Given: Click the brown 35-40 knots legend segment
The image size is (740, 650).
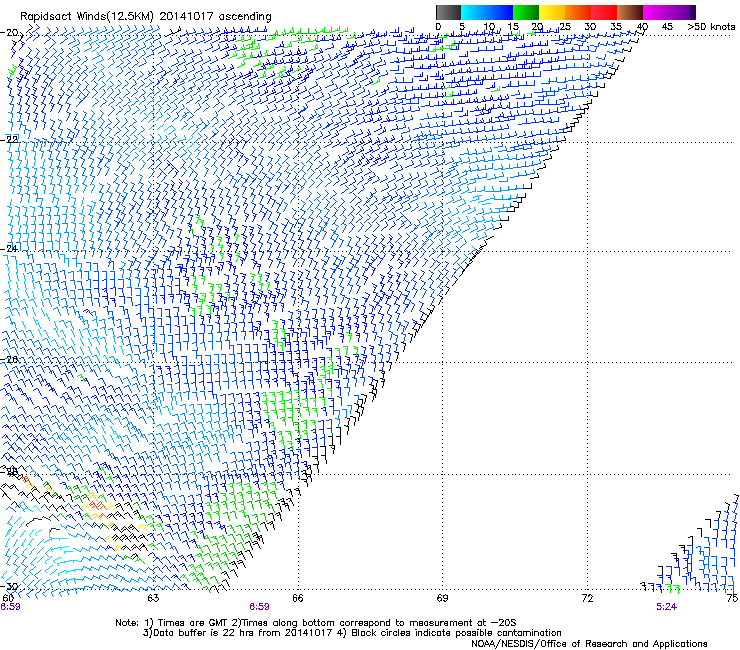Looking at the screenshot, I should (x=630, y=12).
